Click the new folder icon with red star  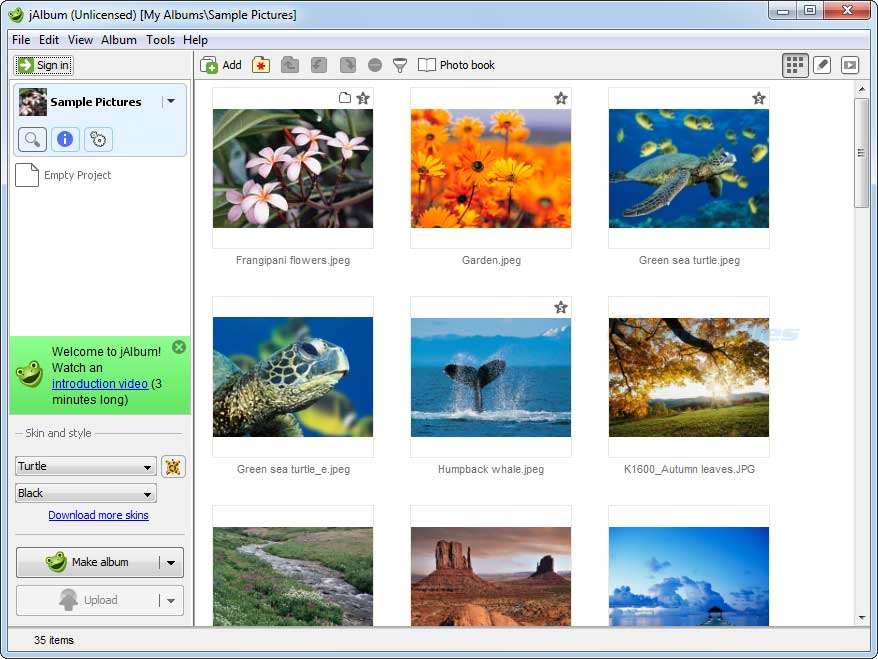261,65
